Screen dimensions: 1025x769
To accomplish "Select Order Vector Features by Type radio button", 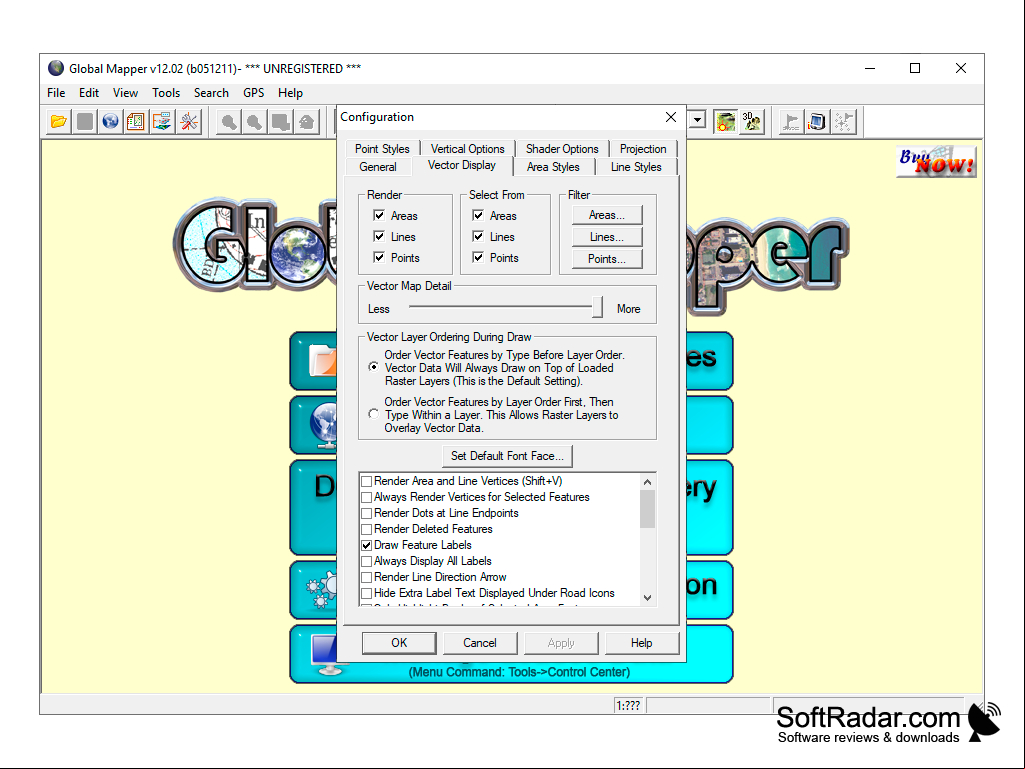I will tap(373, 367).
